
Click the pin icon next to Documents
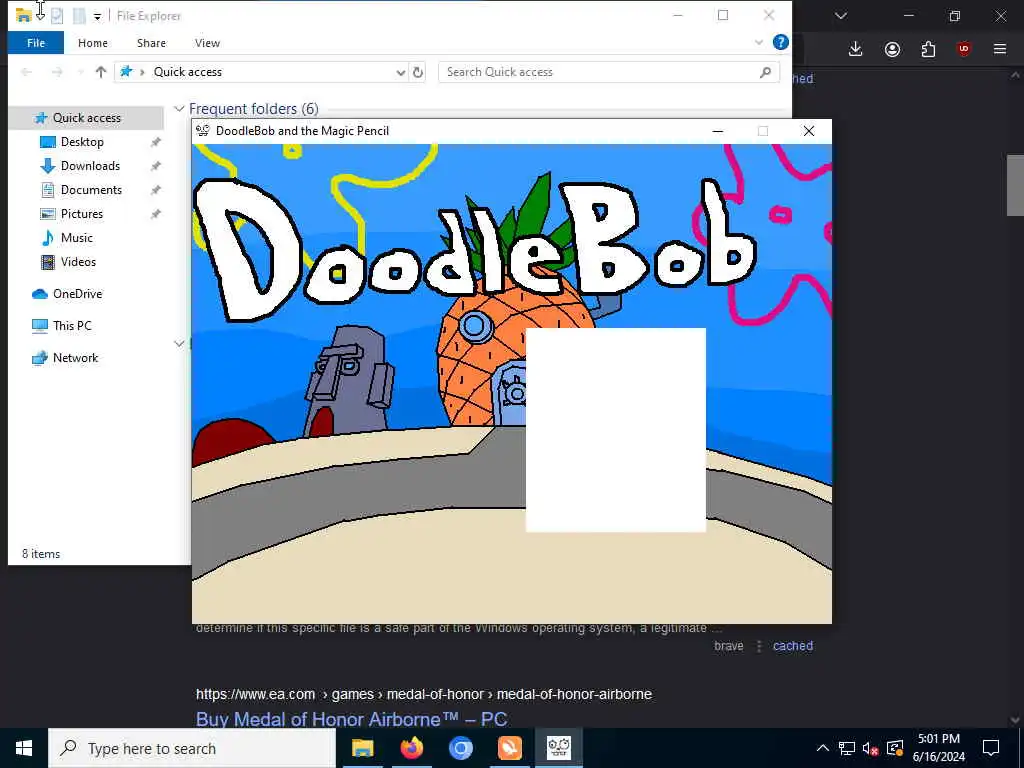(x=155, y=190)
